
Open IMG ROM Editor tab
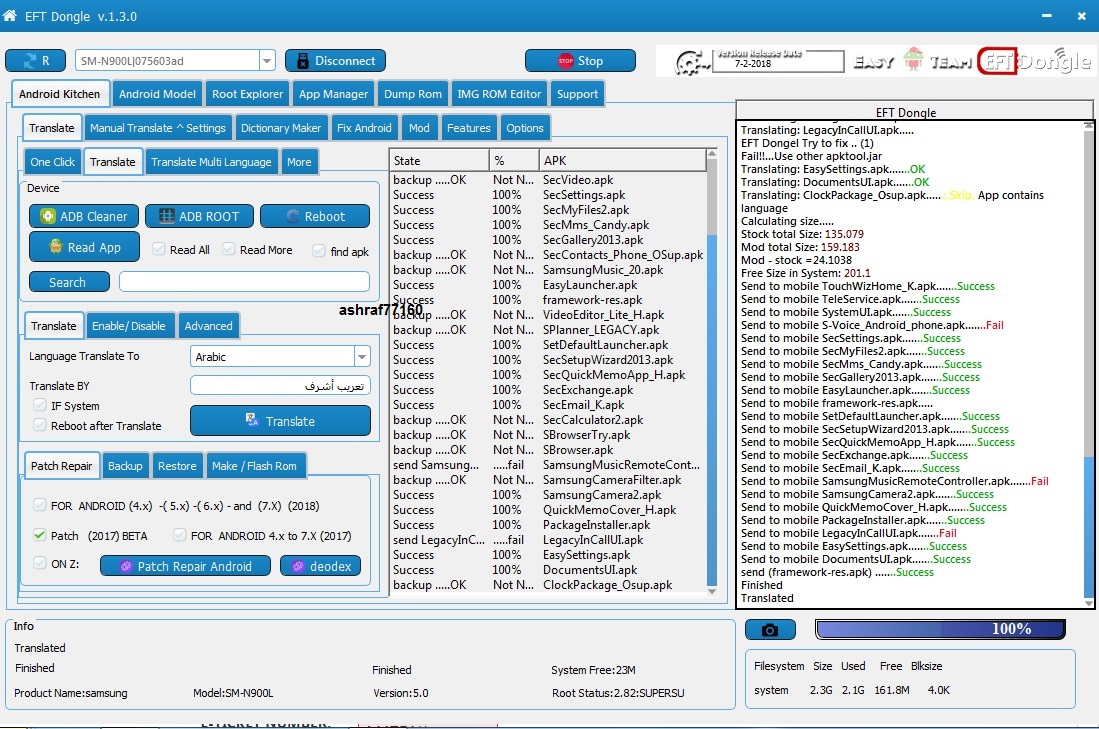(x=499, y=94)
